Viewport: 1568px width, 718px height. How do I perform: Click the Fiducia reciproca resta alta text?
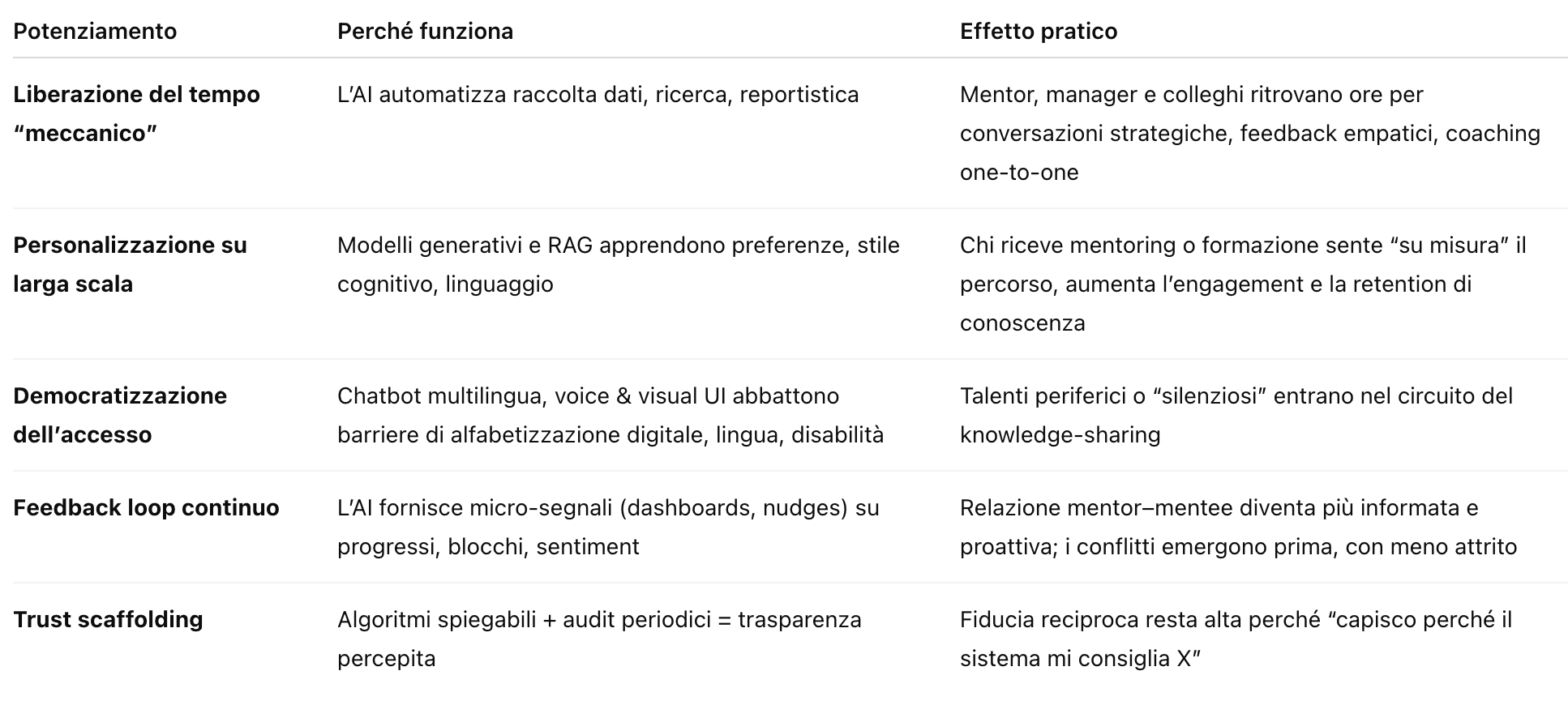(x=1236, y=639)
